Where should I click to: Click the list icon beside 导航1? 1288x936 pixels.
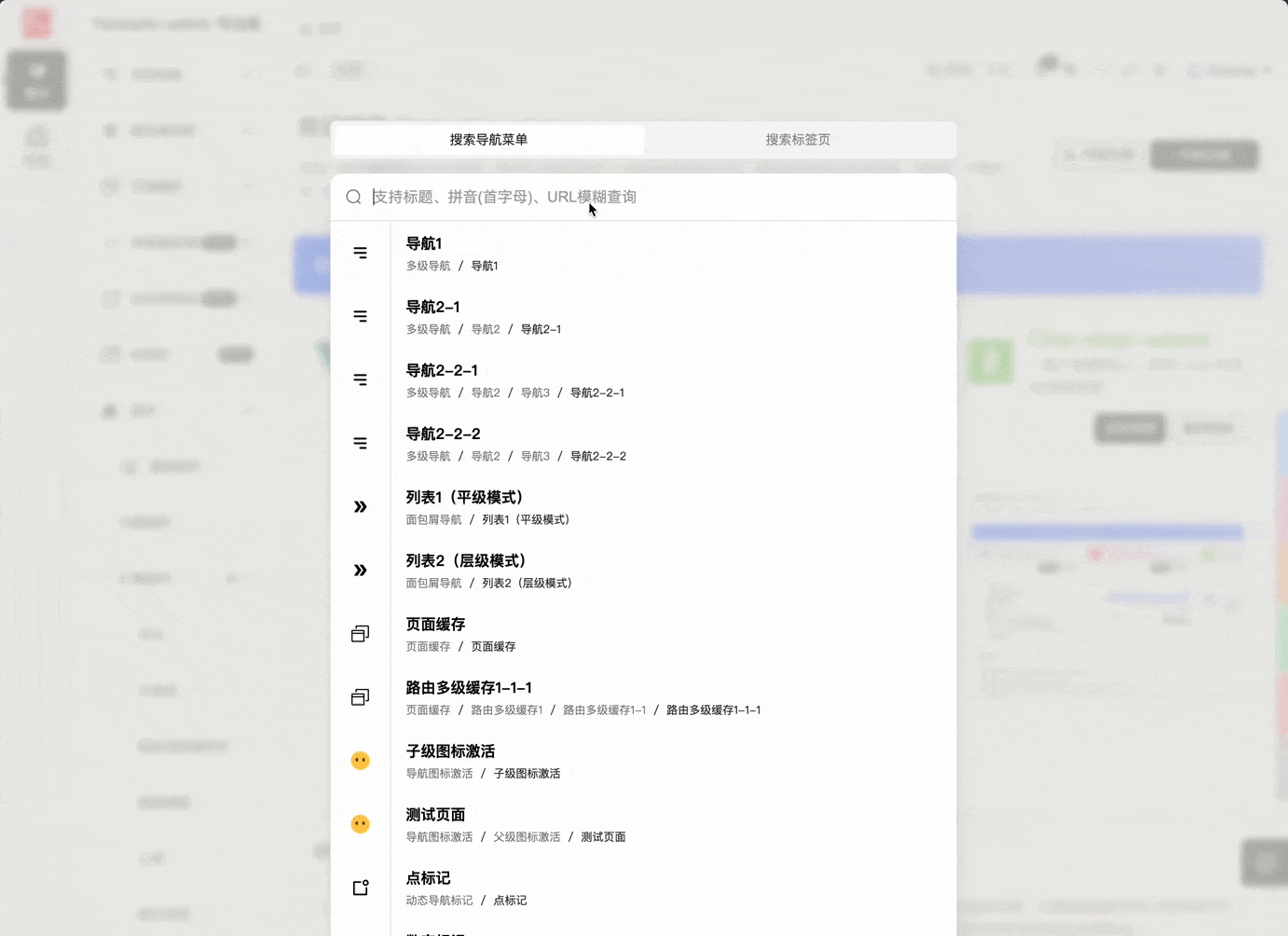click(x=361, y=253)
